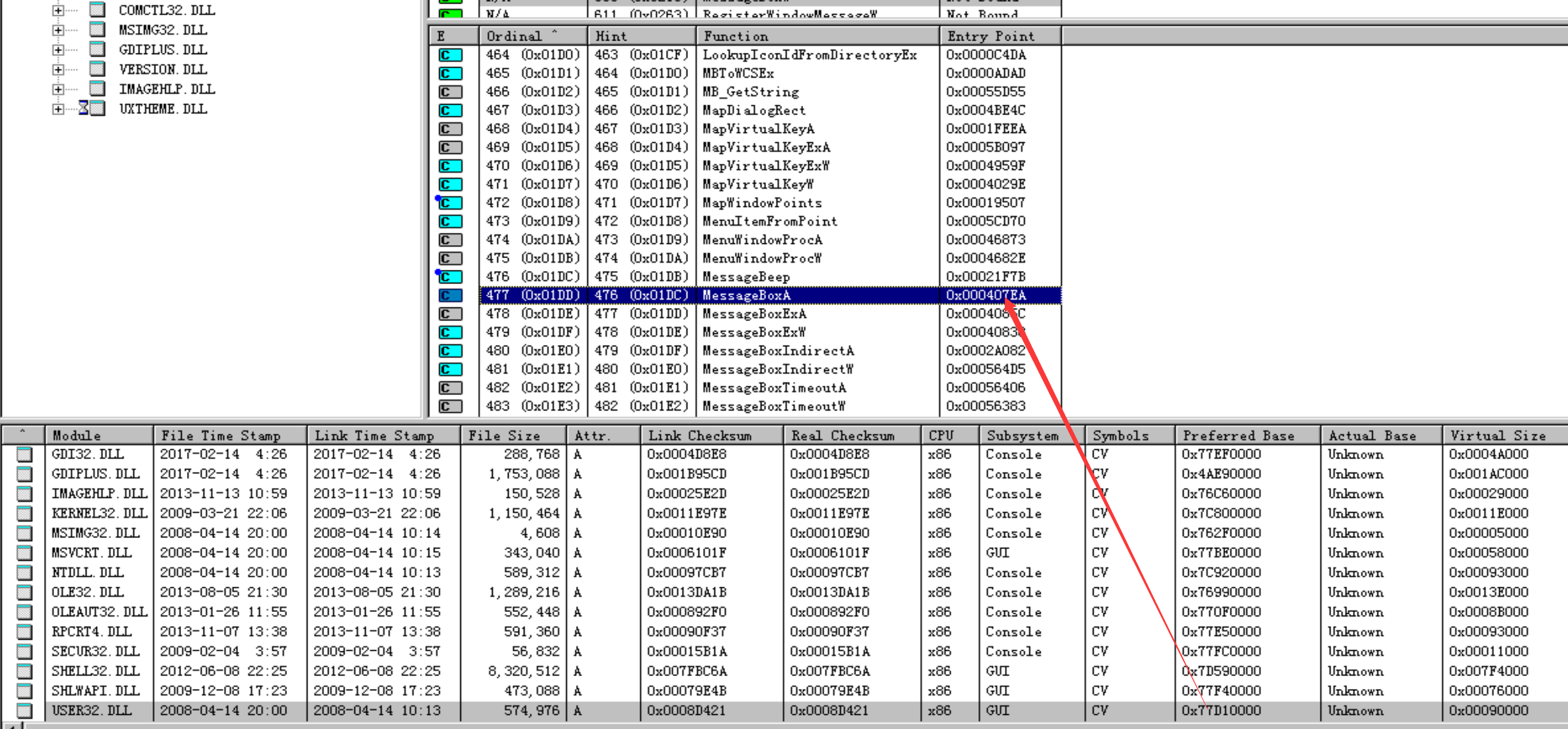1568x729 pixels.
Task: Click preferred base 0x77D10000 of USER32.DLL
Action: point(1221,711)
